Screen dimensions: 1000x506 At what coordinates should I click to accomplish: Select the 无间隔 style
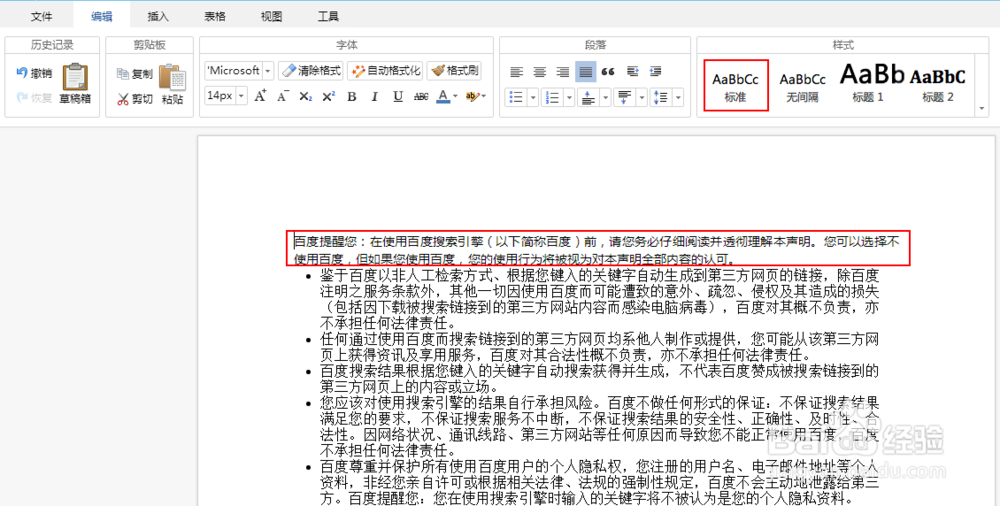802,85
